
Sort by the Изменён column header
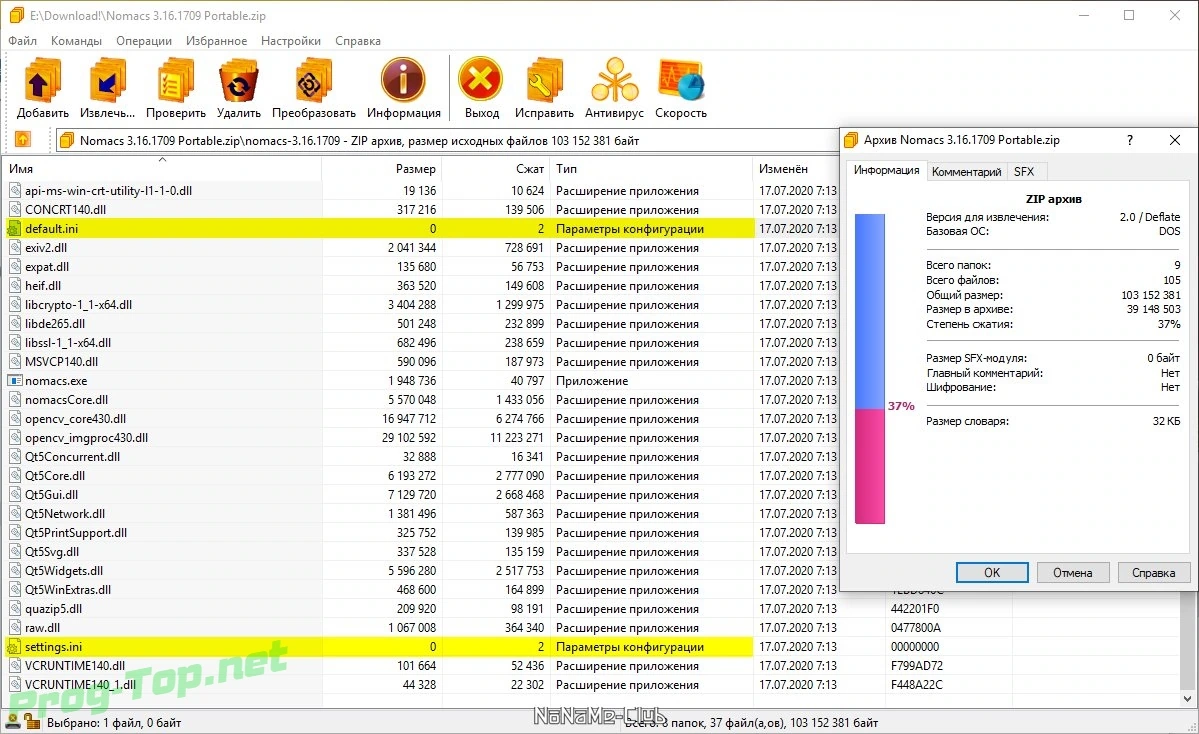(795, 168)
